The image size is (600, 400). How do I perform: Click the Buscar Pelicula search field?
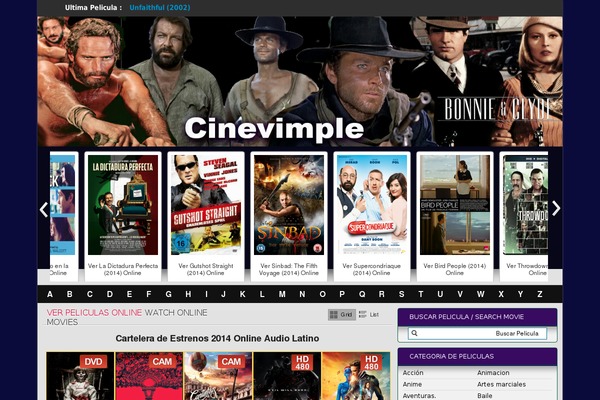click(477, 333)
